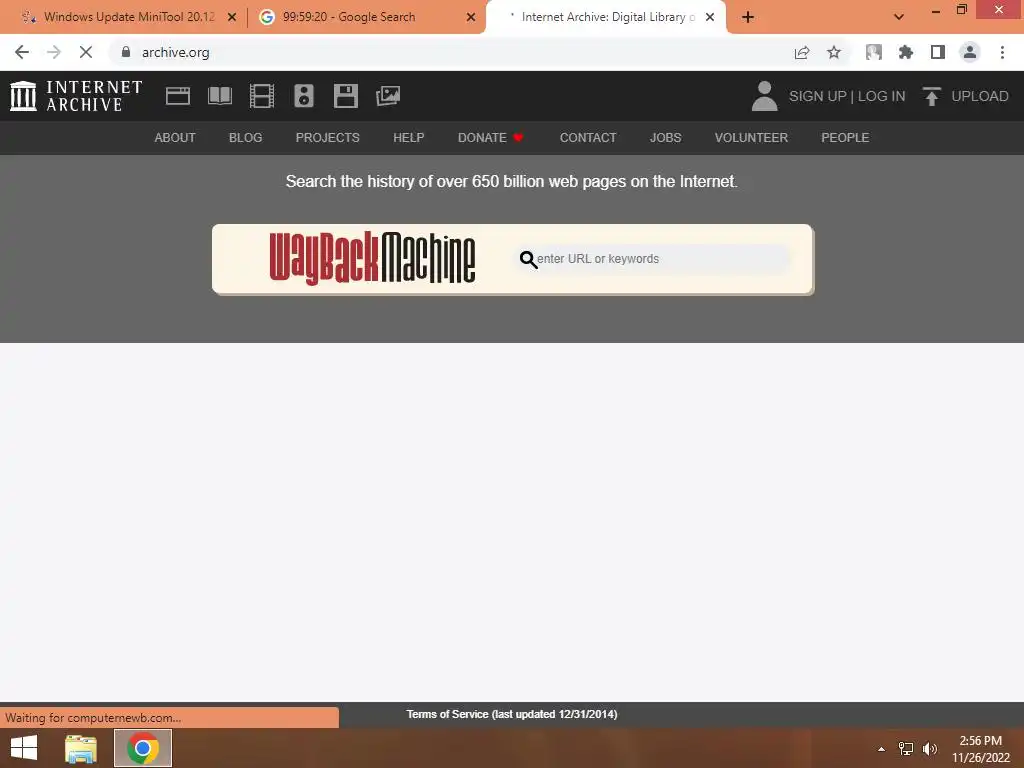Open the browser side panel icon
This screenshot has height=768, width=1024.
(x=938, y=52)
